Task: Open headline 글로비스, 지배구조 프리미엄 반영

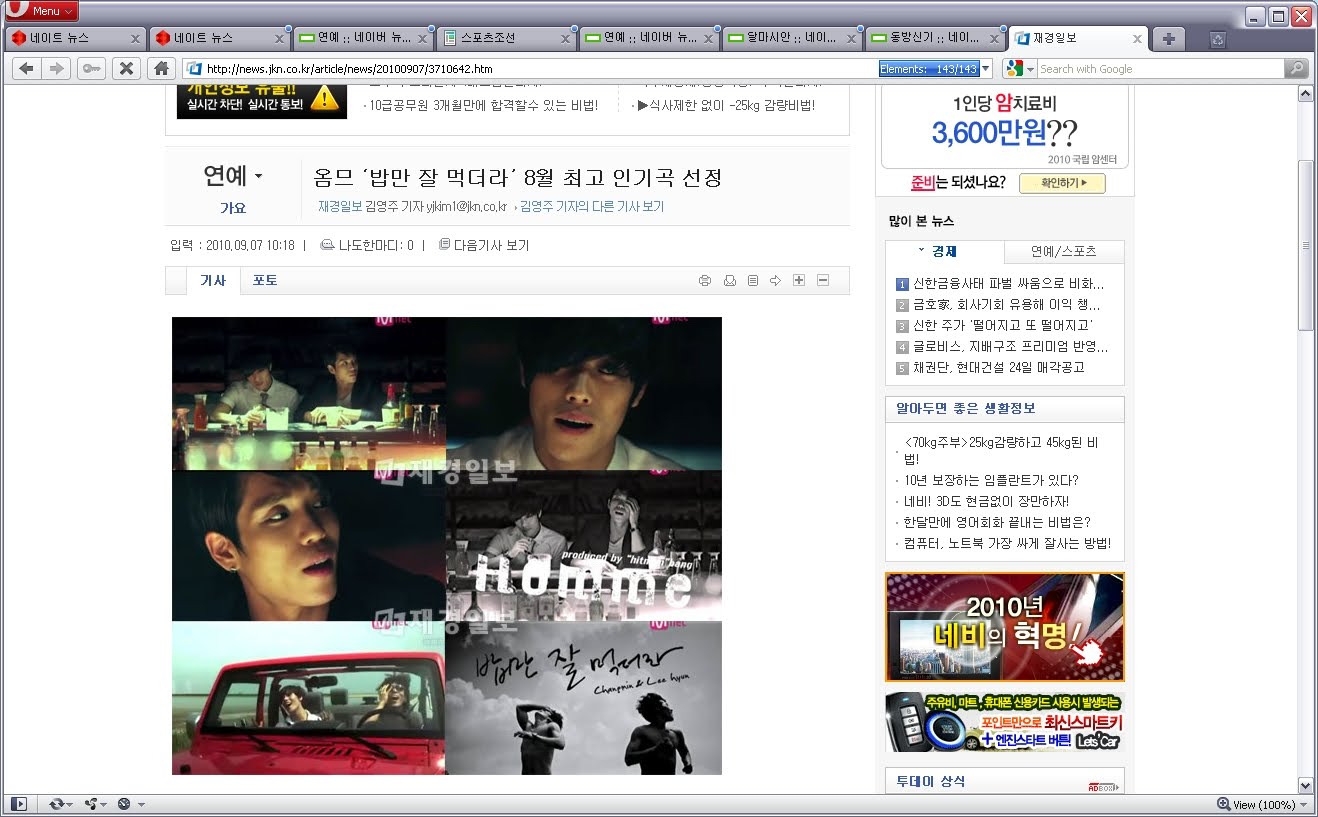Action: pos(1010,347)
